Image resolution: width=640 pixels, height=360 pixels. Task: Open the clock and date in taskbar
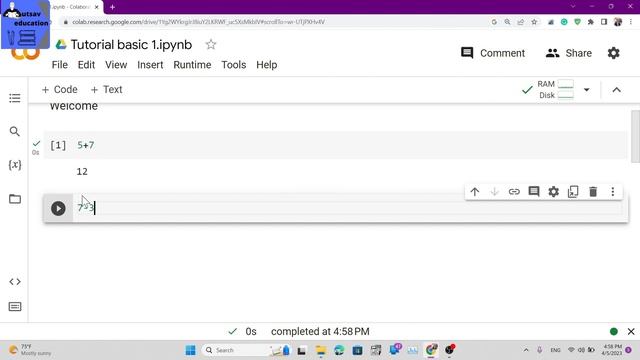612,350
